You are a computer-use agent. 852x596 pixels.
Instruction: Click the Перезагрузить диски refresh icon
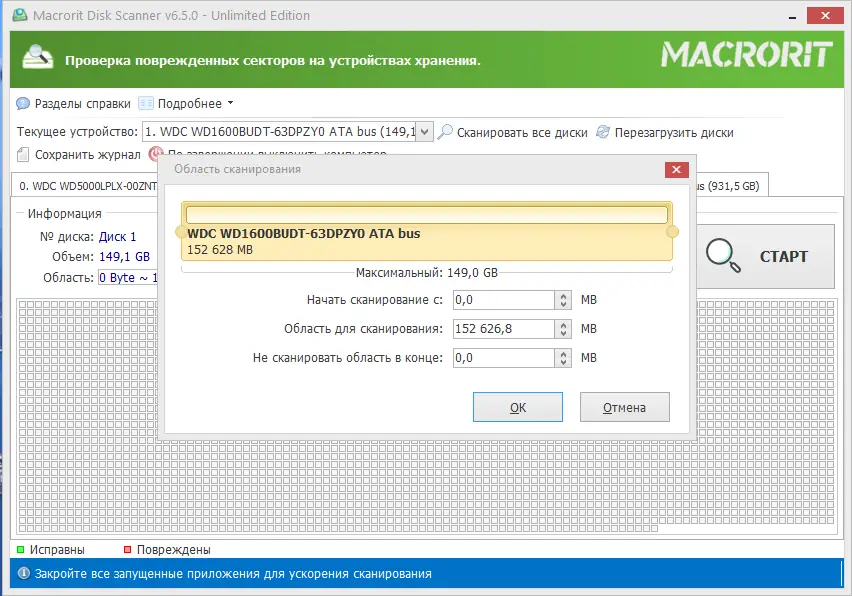tap(603, 132)
